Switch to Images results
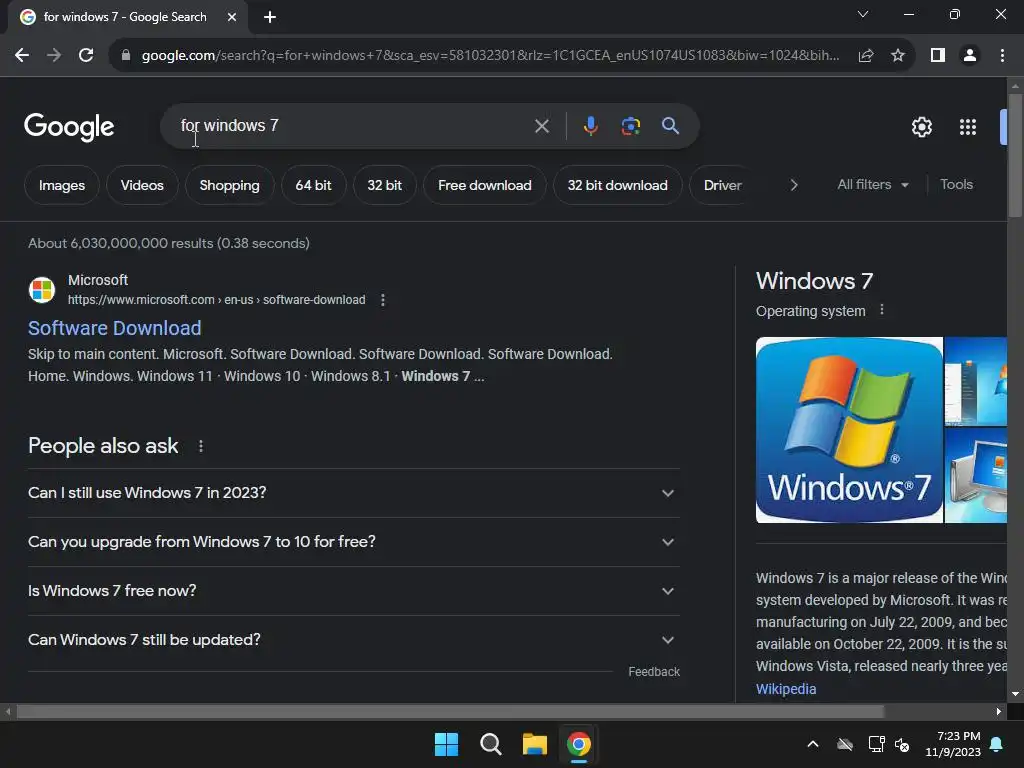The image size is (1024, 768). [61, 185]
